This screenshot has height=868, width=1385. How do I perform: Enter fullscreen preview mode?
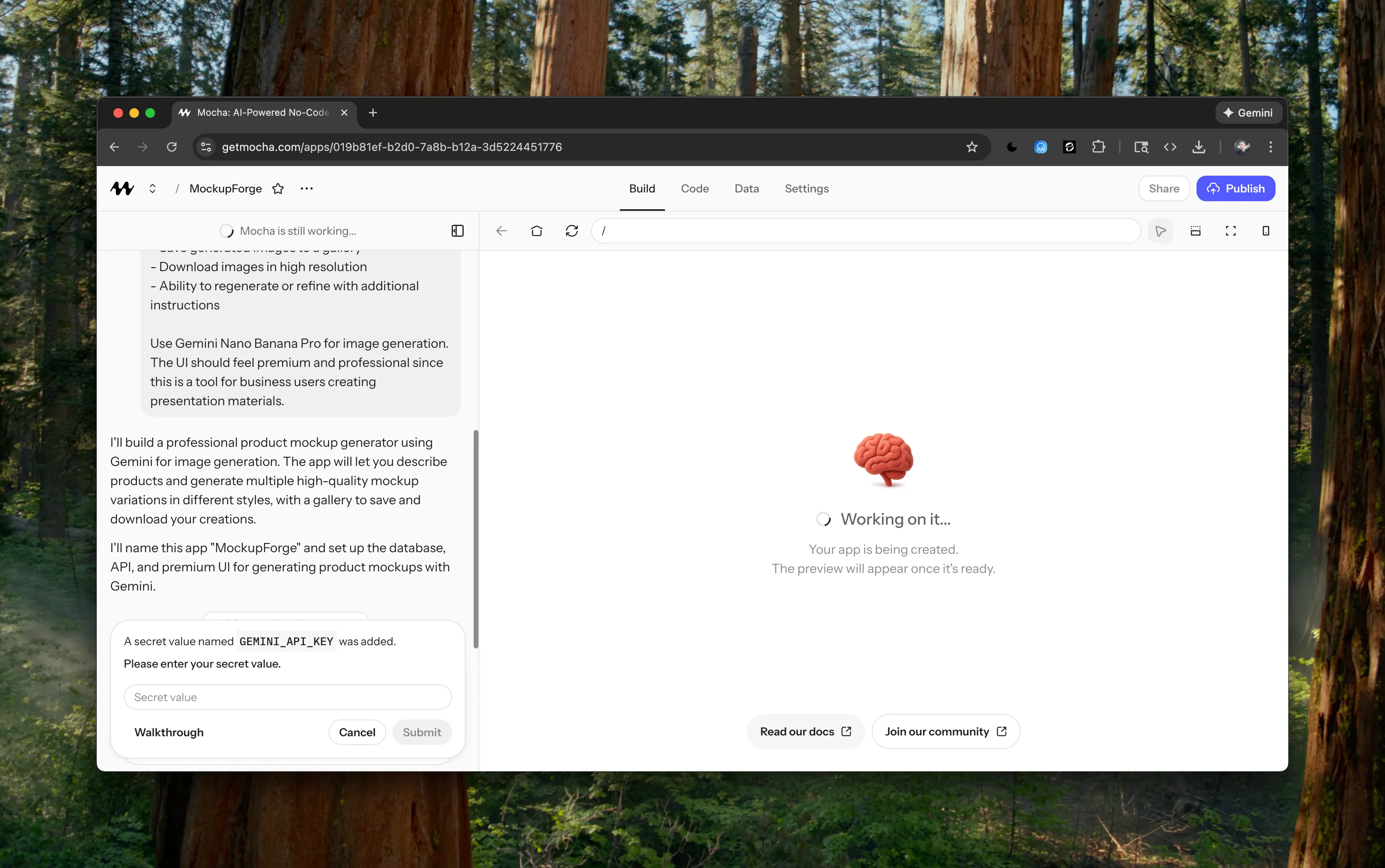[x=1230, y=230]
